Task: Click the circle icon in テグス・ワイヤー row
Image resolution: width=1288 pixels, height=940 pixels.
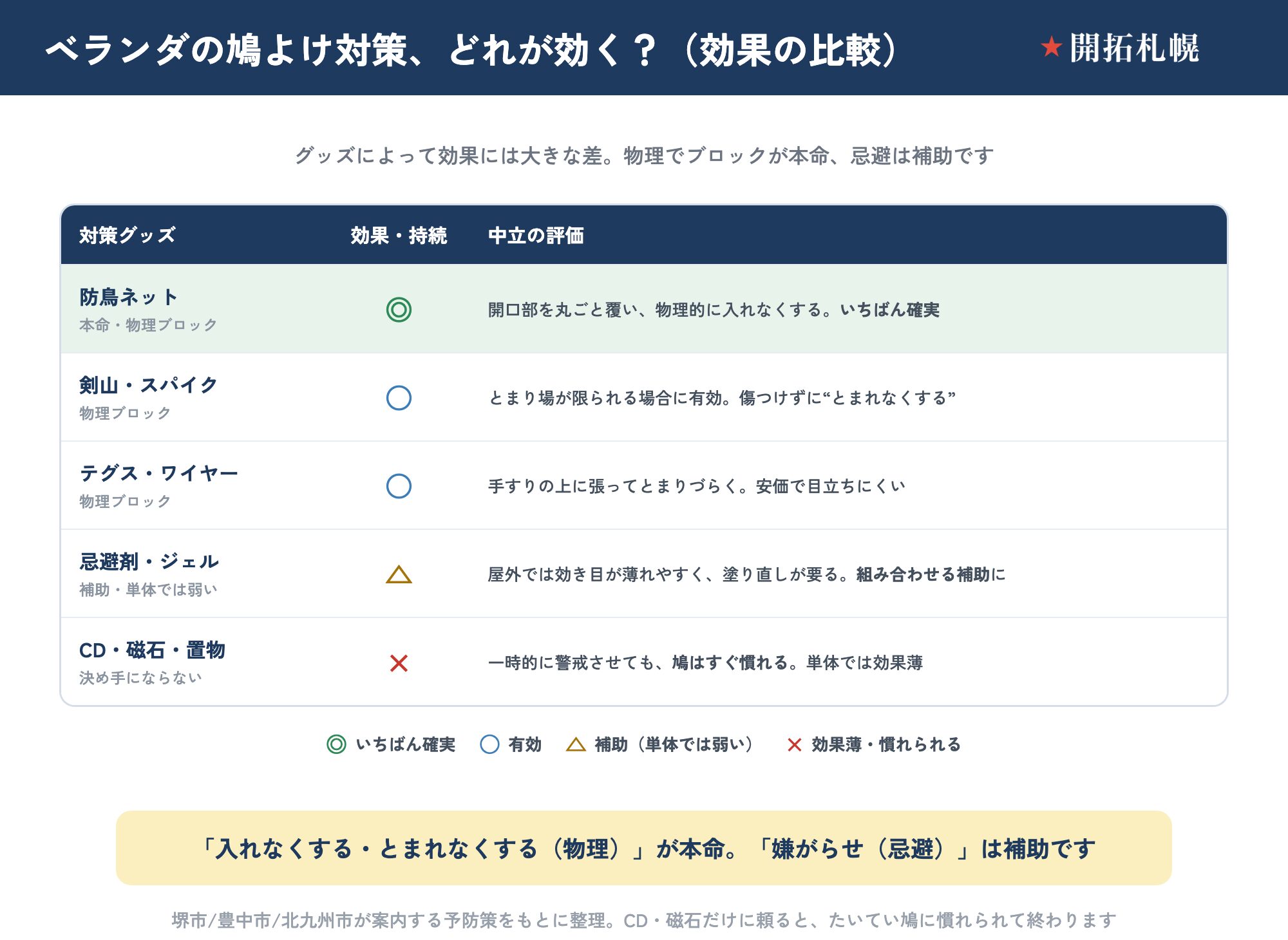Action: pyautogui.click(x=399, y=486)
